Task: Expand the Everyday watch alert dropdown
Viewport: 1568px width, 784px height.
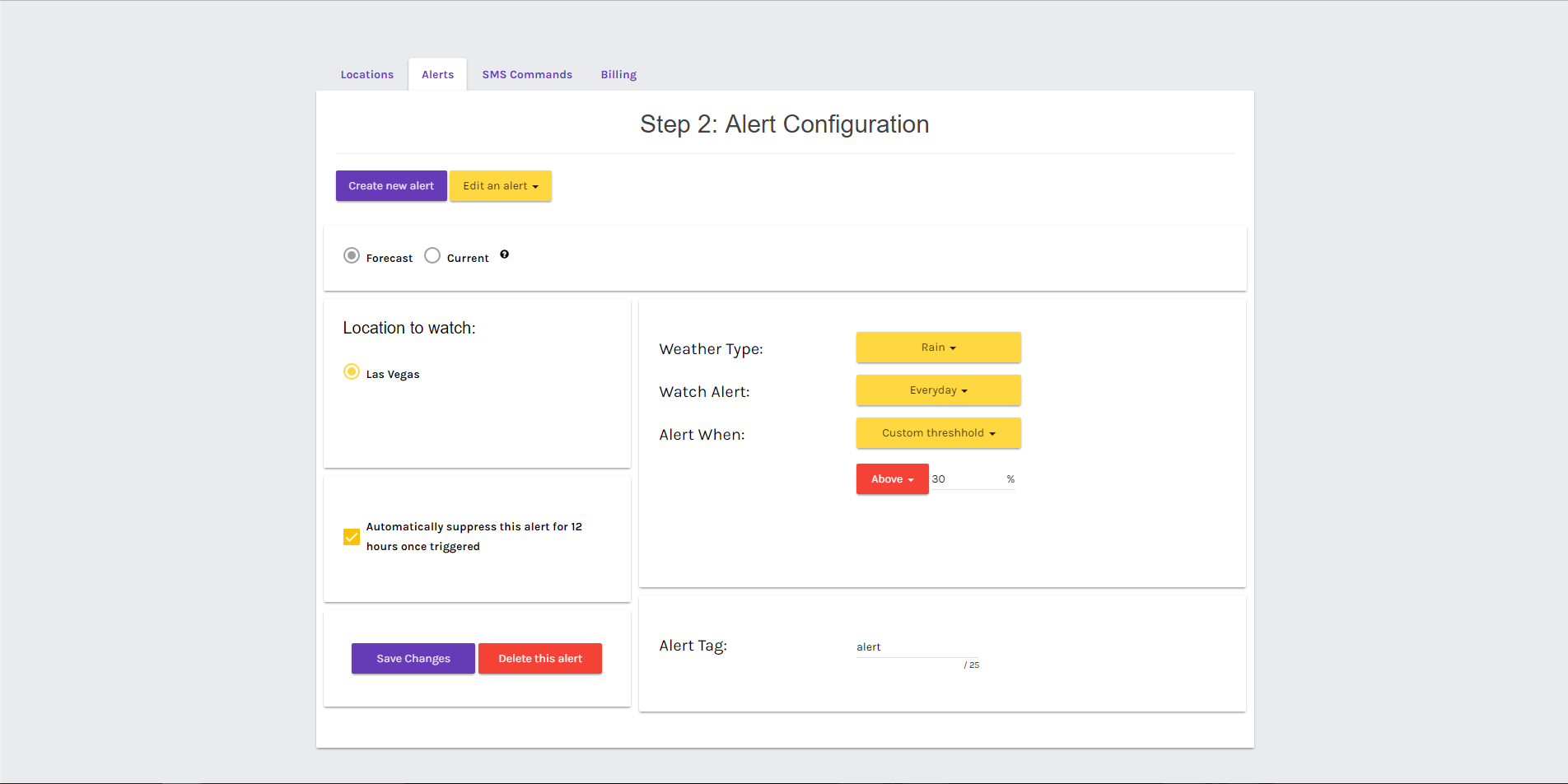Action: click(939, 390)
